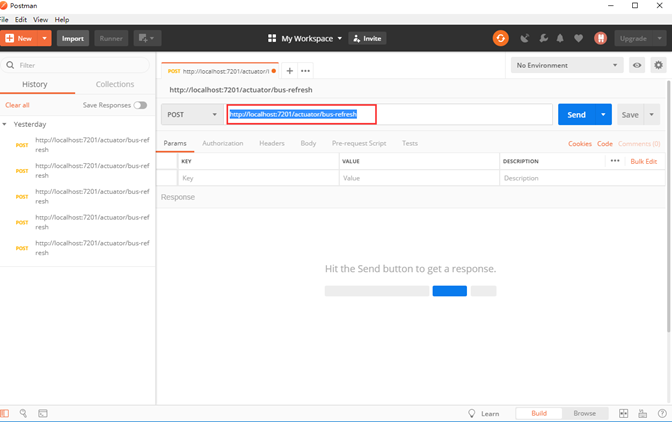The width and height of the screenshot is (672, 422).
Task: Click the request URL input field
Action: (x=389, y=114)
